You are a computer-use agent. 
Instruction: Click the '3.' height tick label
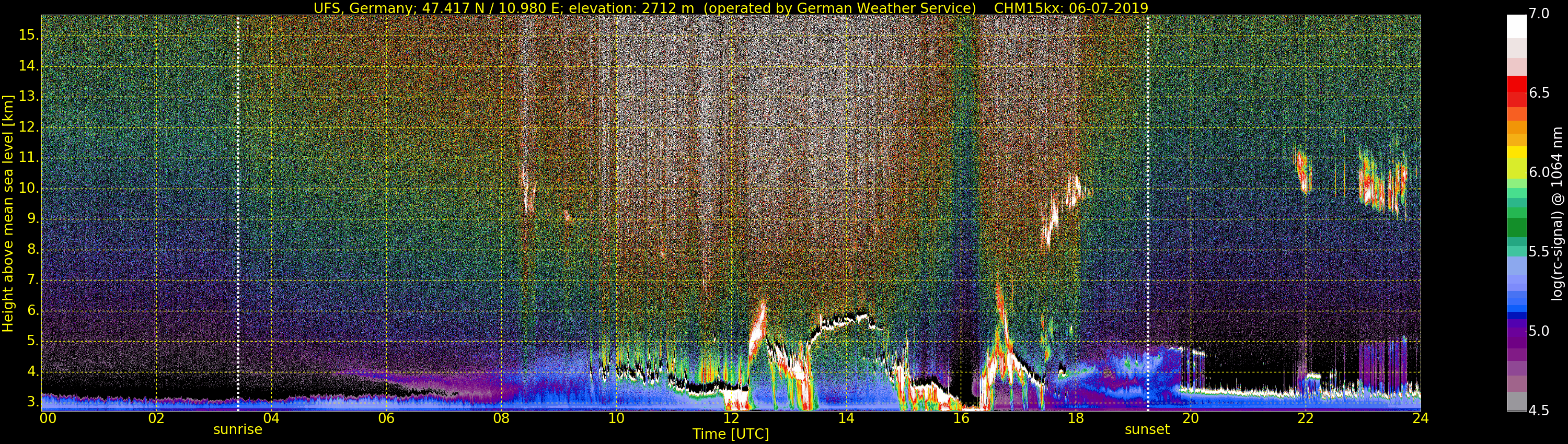click(33, 402)
